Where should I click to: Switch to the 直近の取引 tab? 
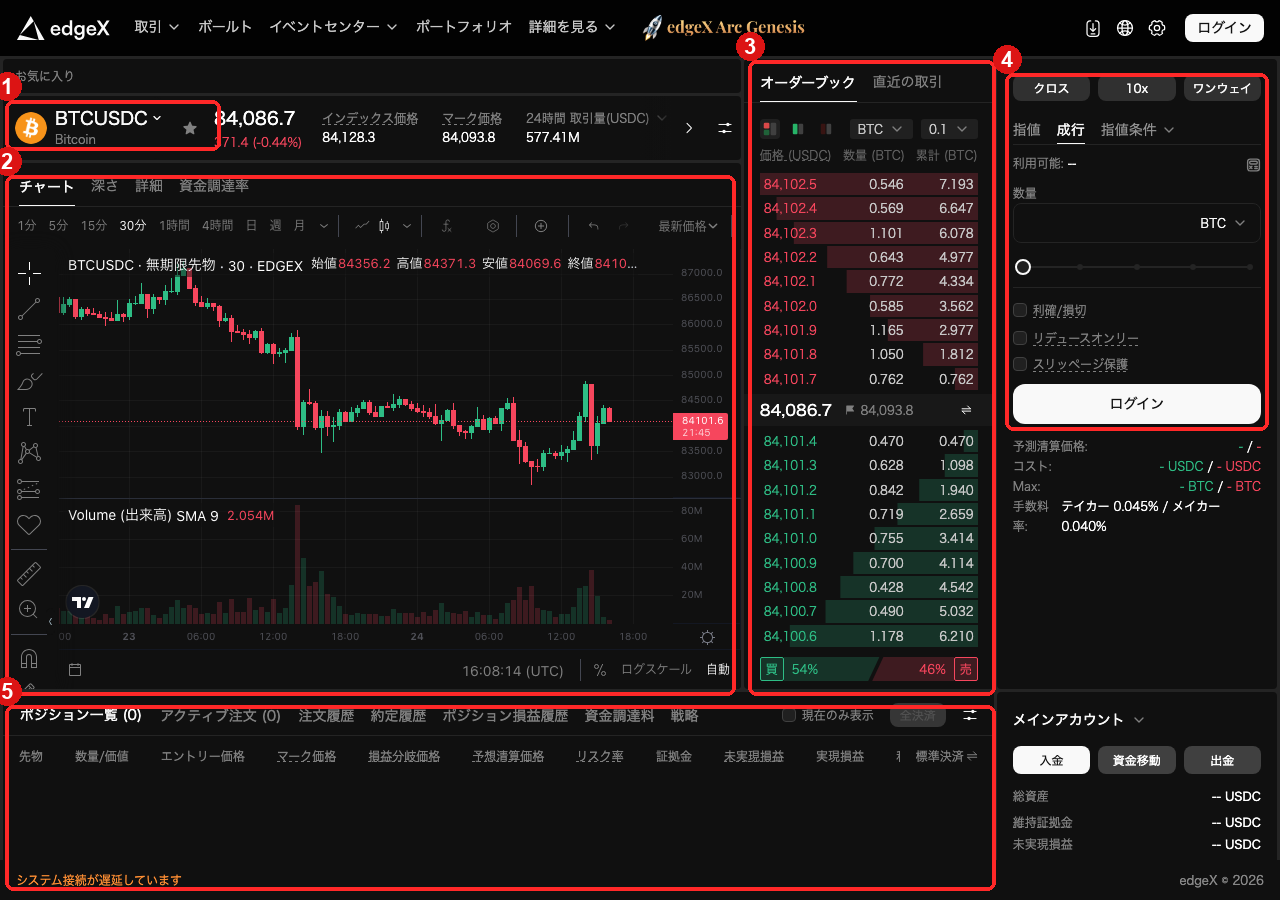pos(907,82)
